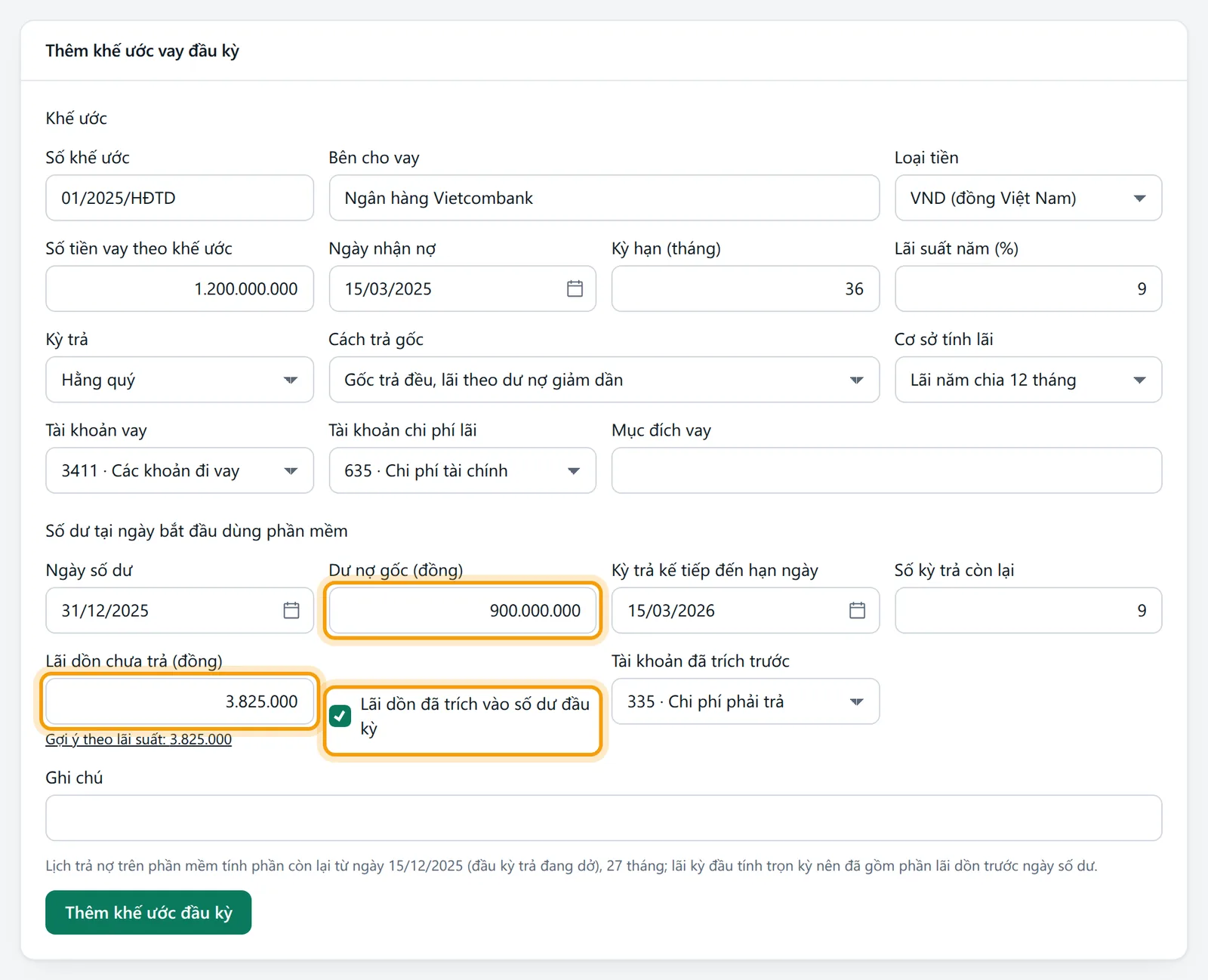Apply the Gợi ý theo lãi suất suggestion

pyautogui.click(x=138, y=739)
